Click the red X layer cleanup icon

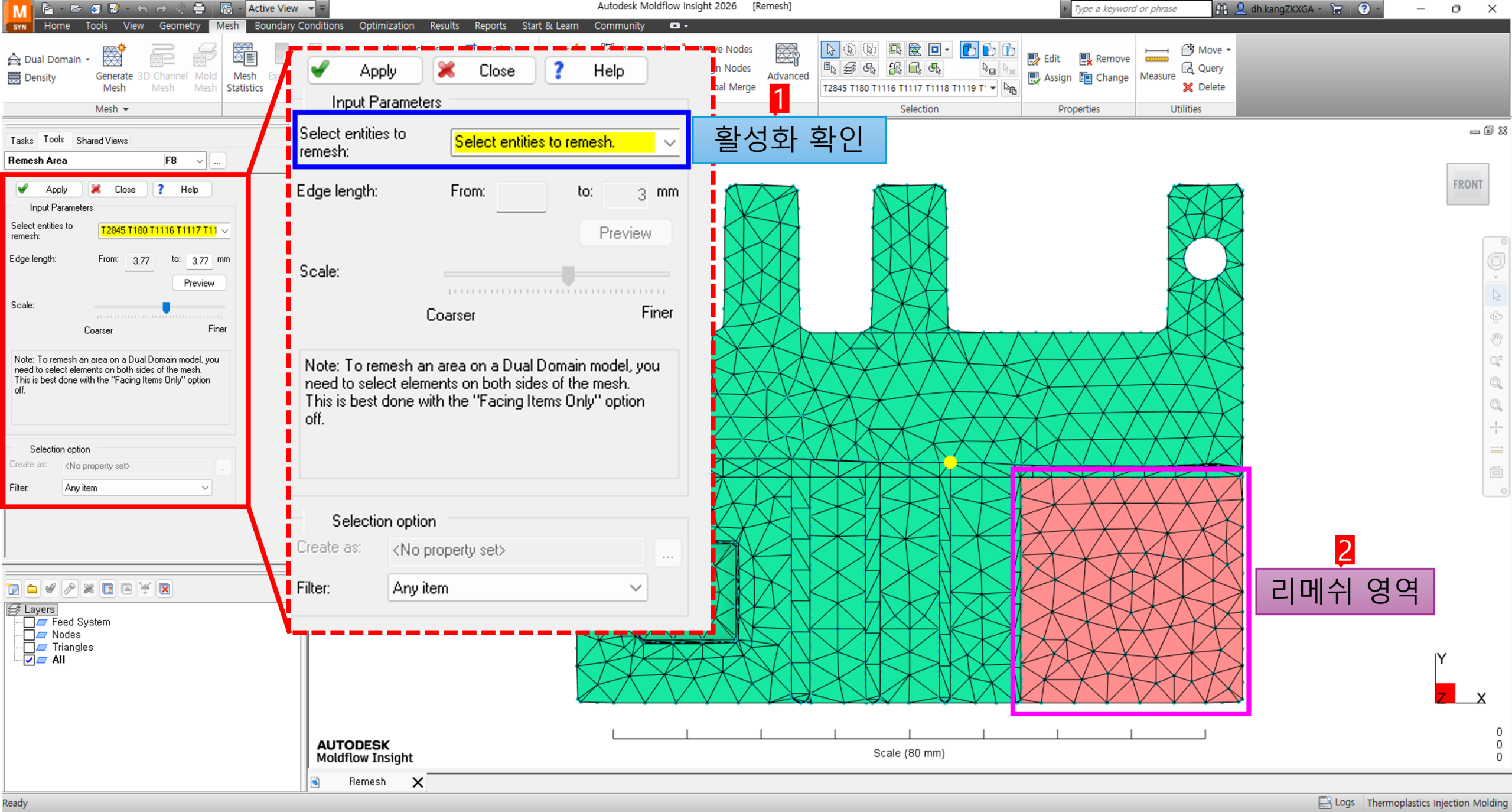pyautogui.click(x=165, y=589)
